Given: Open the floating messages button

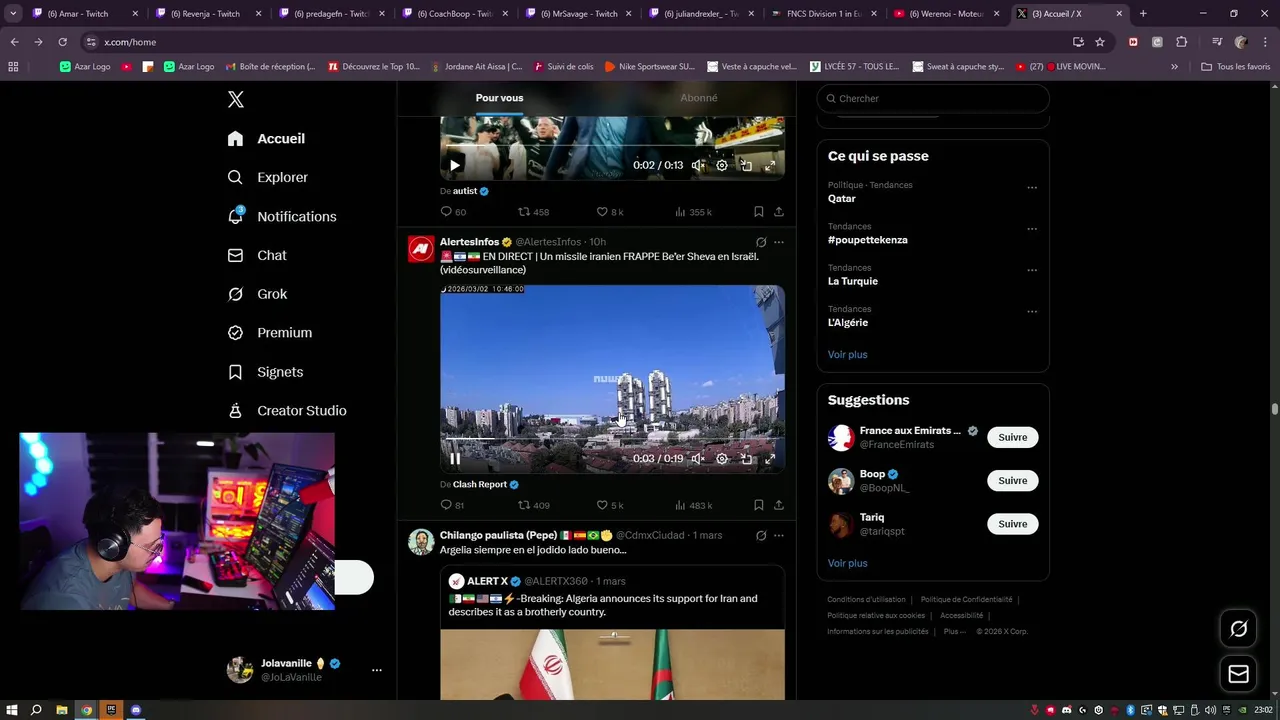Looking at the screenshot, I should 1238,674.
